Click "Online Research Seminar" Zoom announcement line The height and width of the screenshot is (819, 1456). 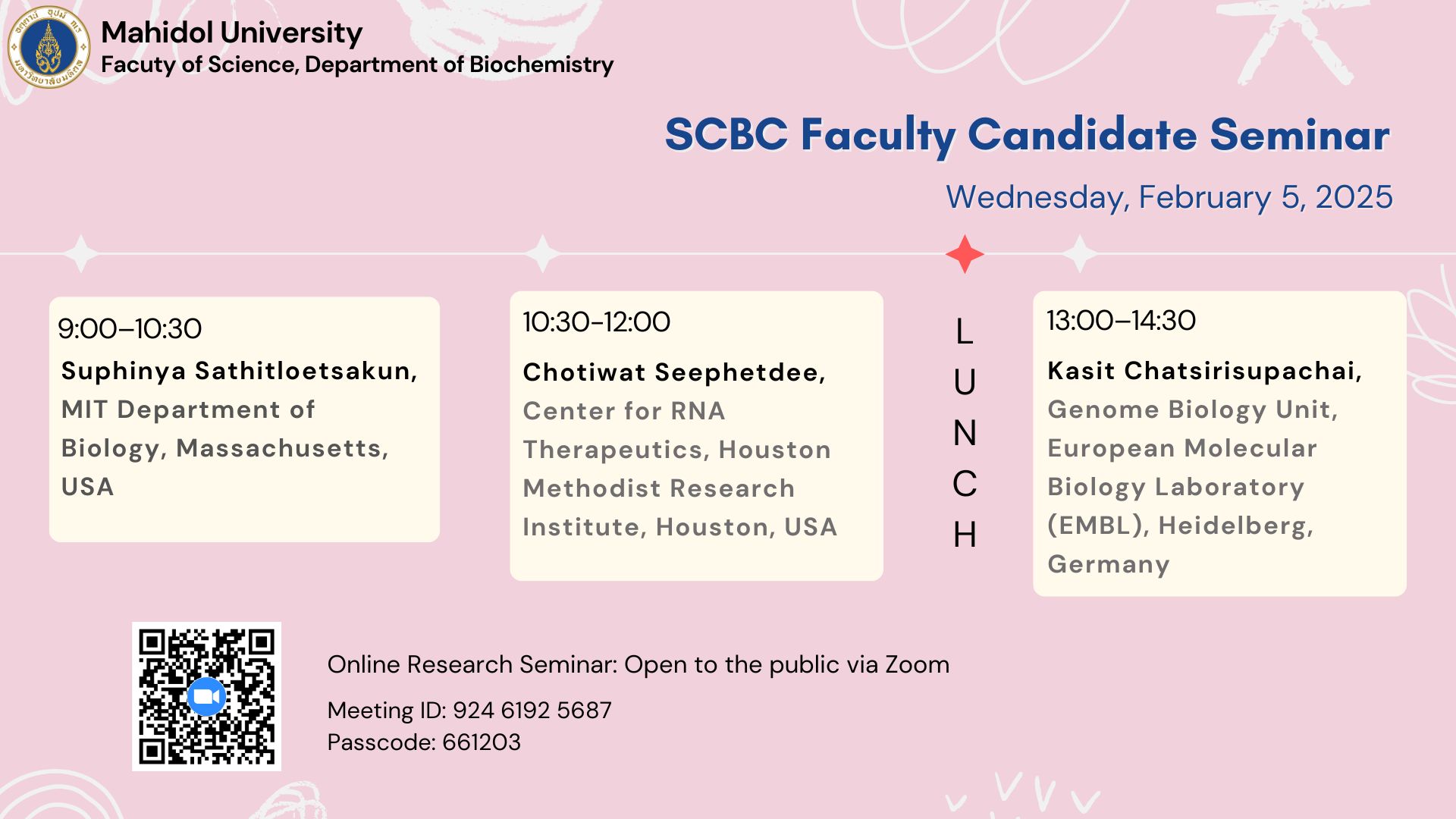pos(638,664)
